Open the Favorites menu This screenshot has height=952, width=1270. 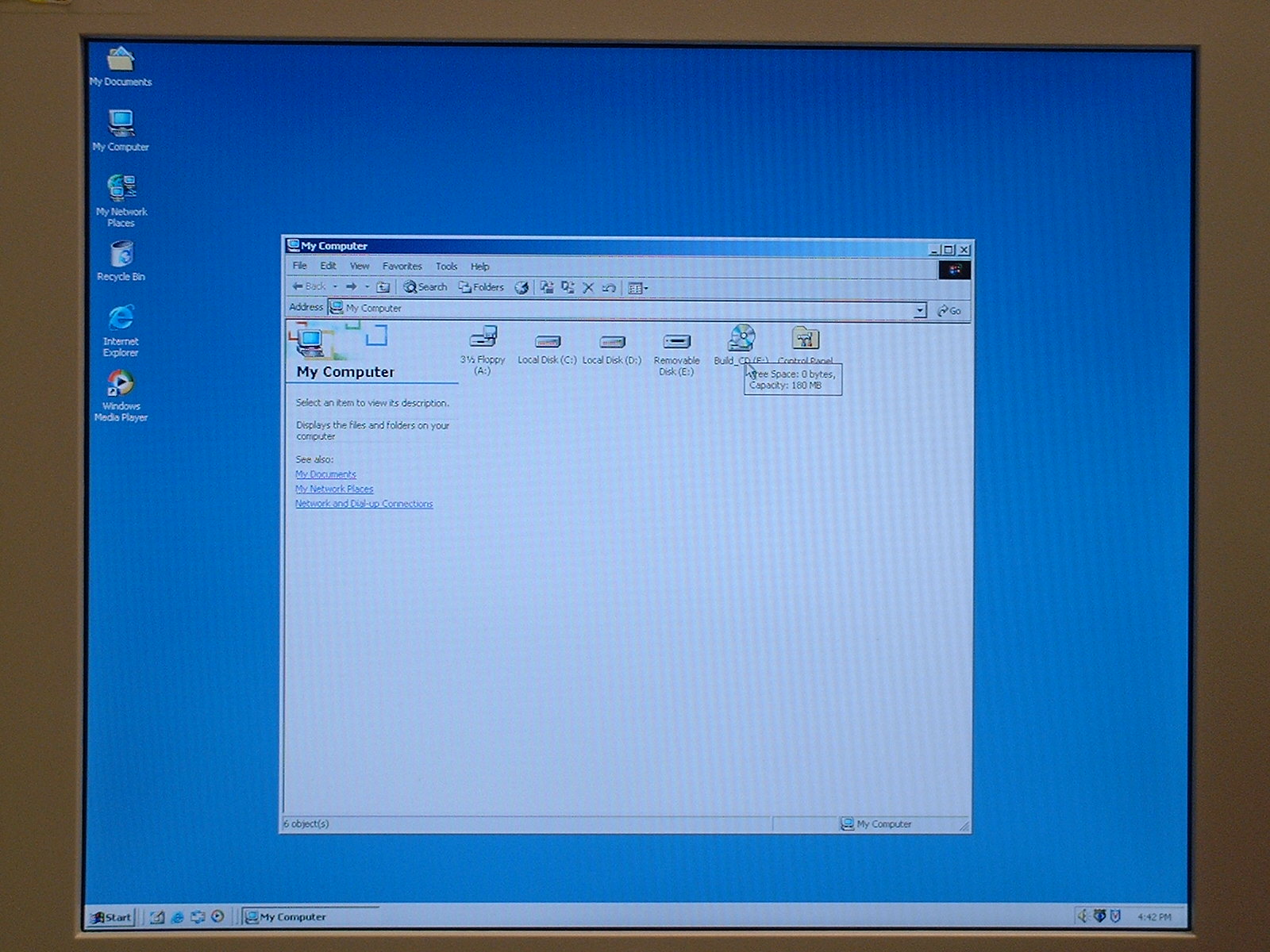(x=402, y=267)
